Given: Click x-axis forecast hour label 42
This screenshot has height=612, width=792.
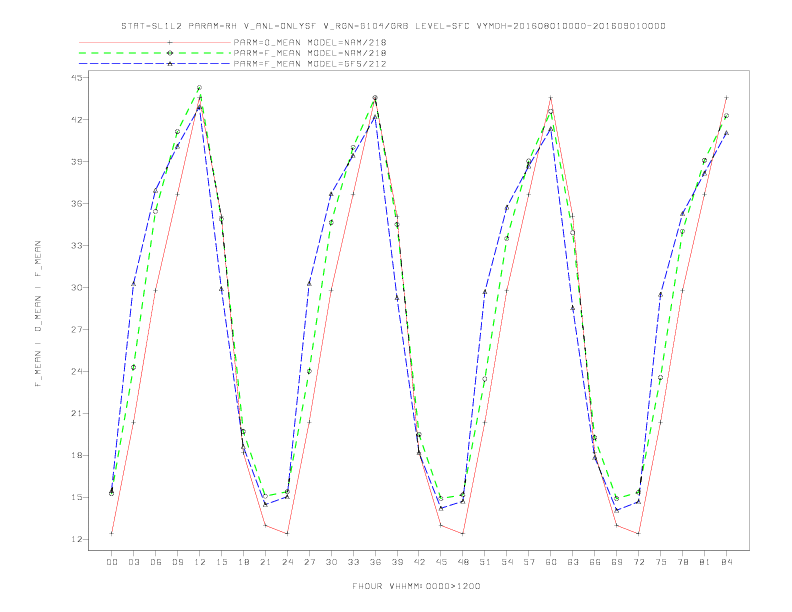Looking at the screenshot, I should [419, 562].
